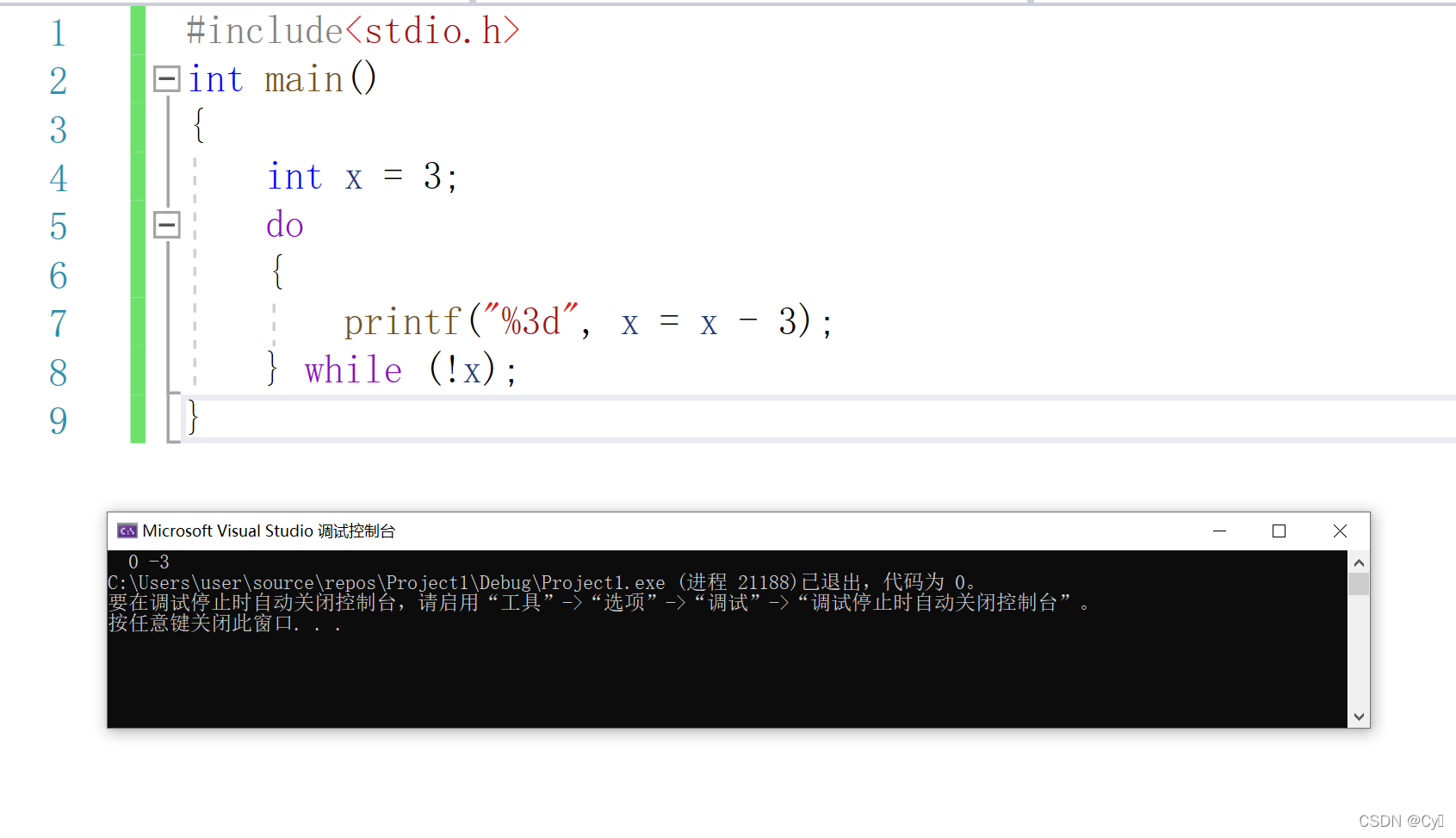Click the #include directive text

pyautogui.click(x=265, y=31)
